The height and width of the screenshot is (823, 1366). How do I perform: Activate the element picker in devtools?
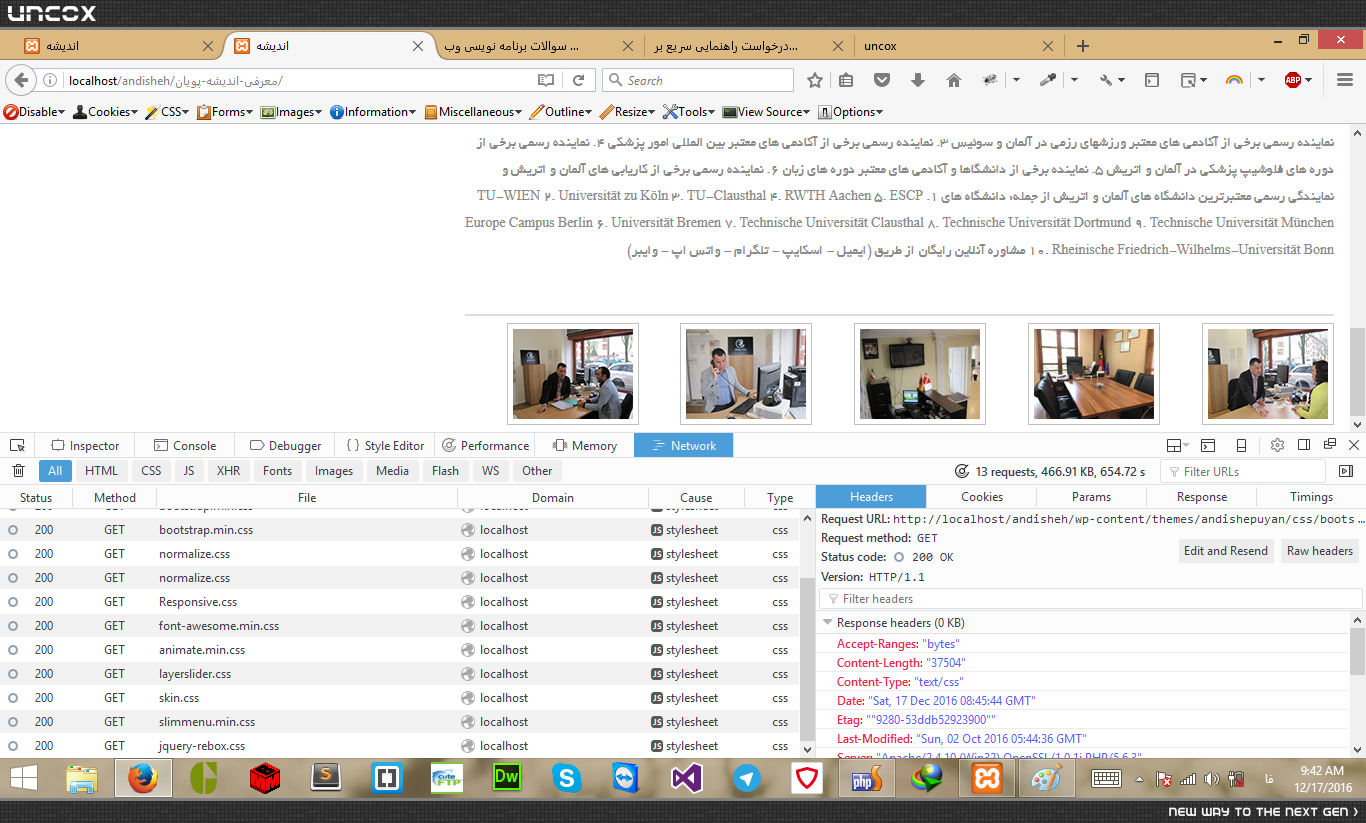tap(17, 445)
